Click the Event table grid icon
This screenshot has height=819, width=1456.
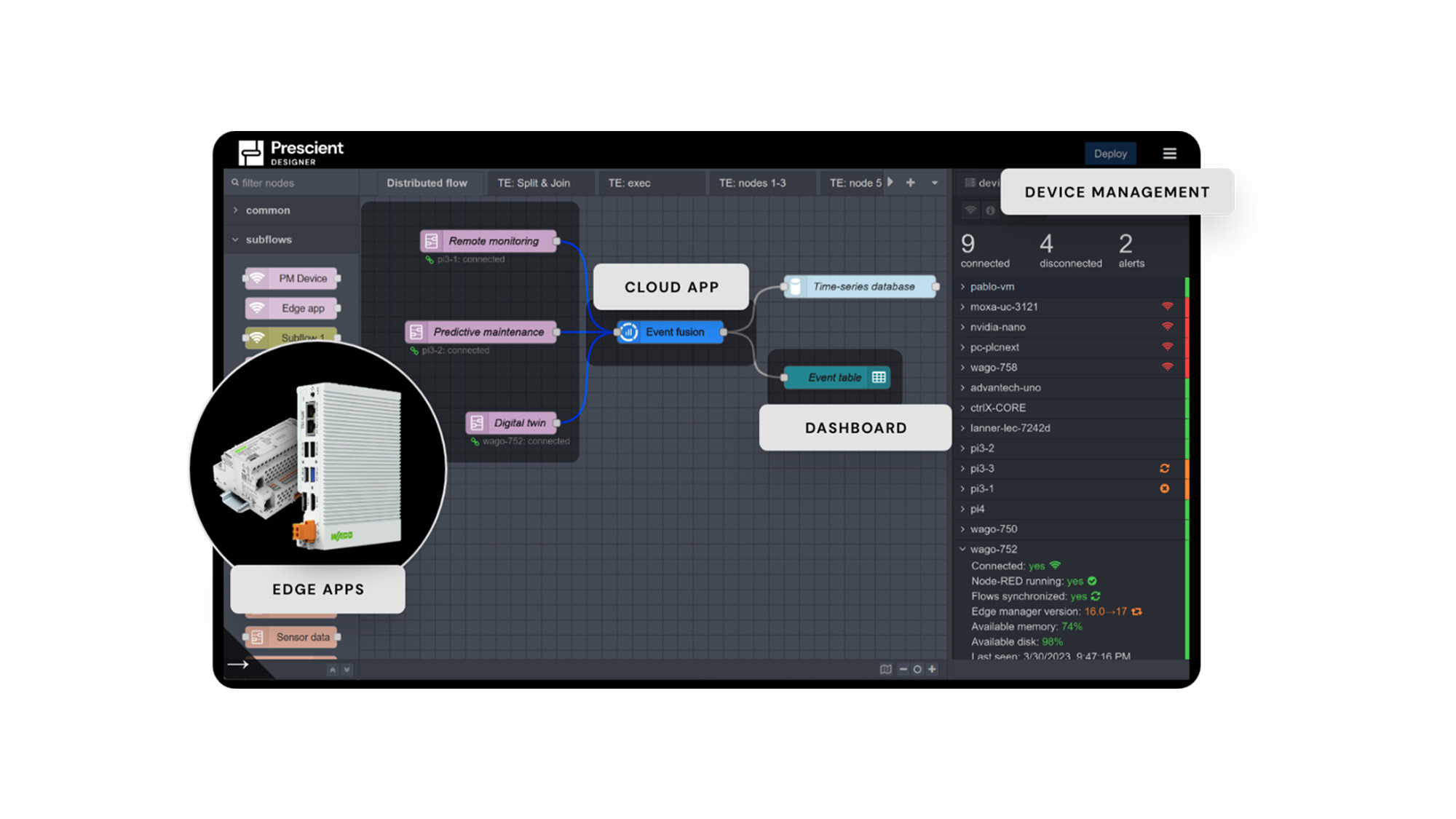(x=879, y=377)
